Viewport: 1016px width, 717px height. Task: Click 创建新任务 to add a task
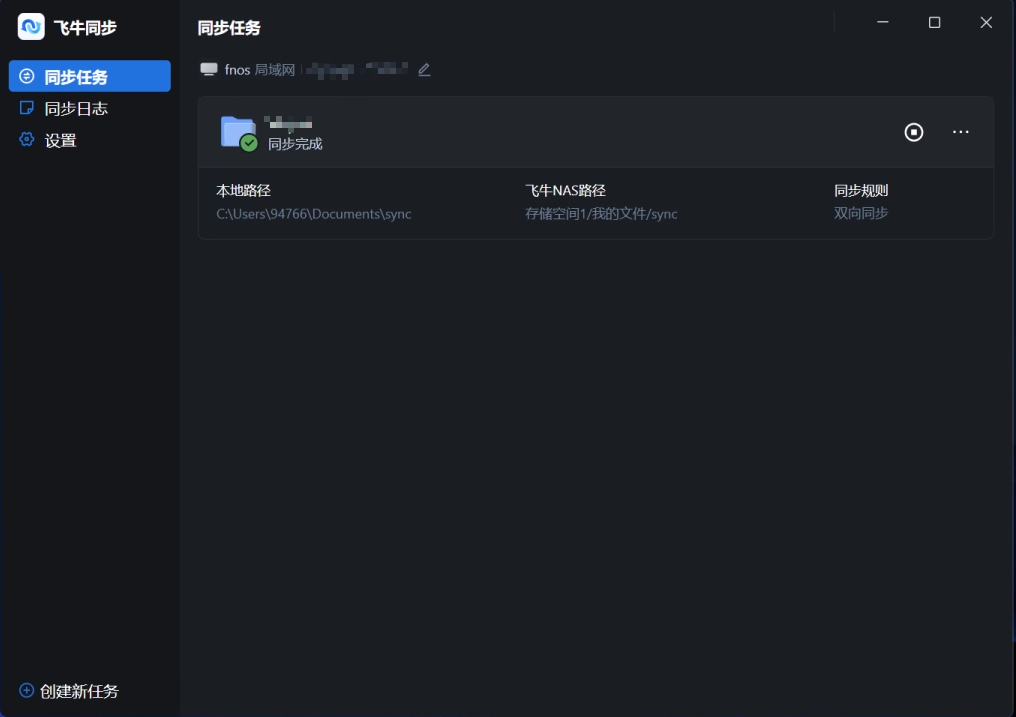[x=79, y=691]
